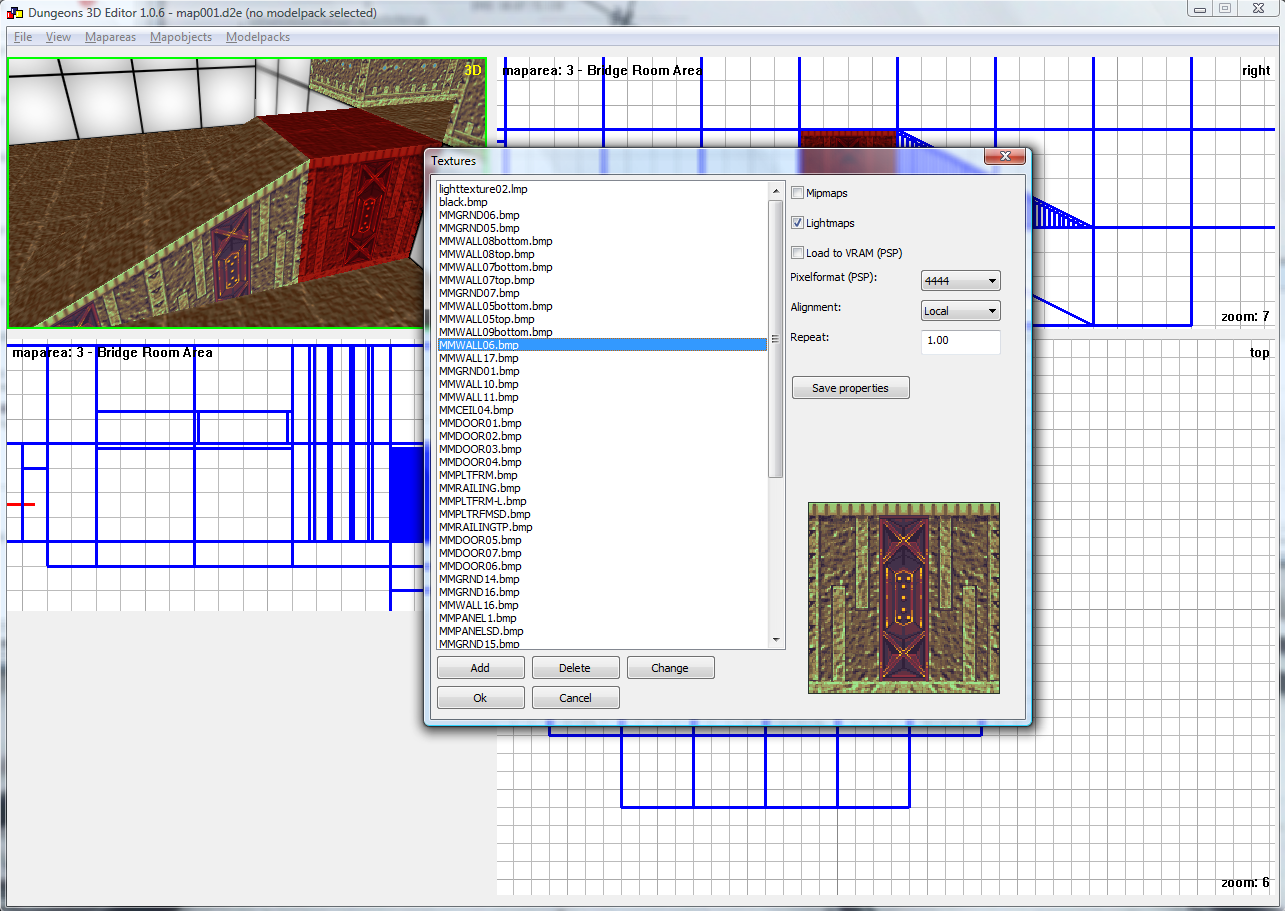Click into the Repeat value field
1285x911 pixels.
point(960,341)
